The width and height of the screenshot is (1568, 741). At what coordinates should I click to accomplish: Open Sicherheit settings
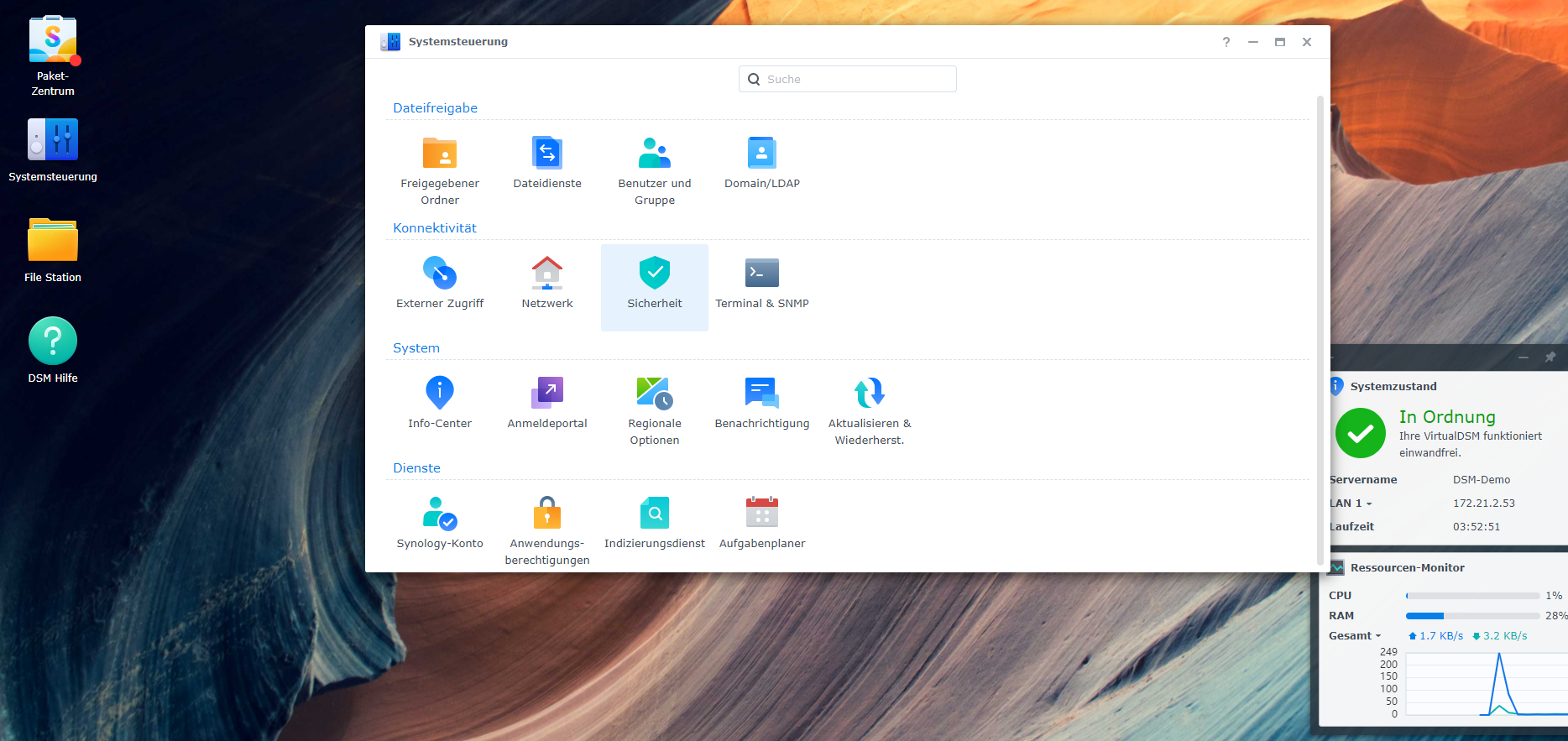click(655, 288)
